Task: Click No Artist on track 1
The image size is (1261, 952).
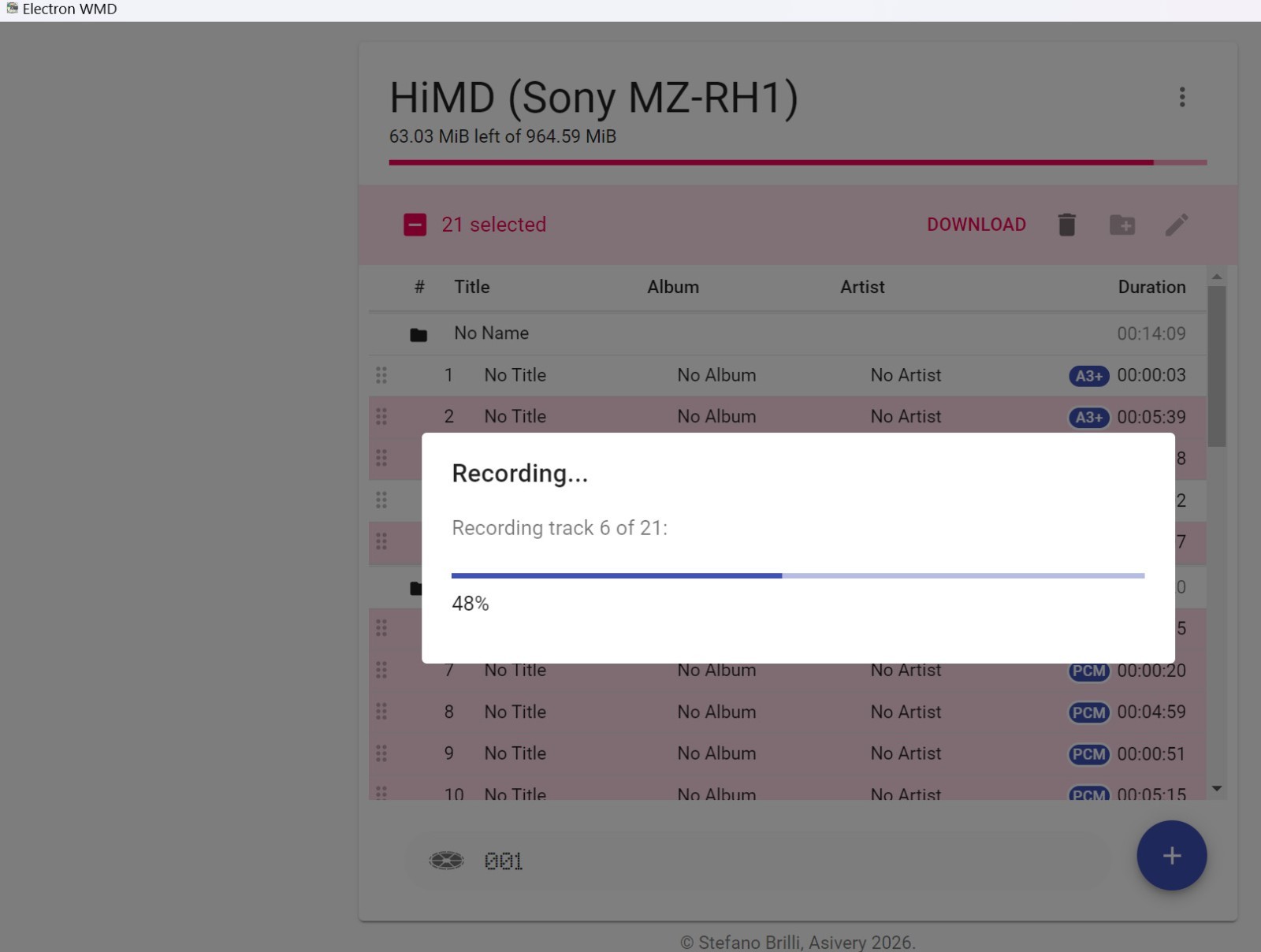Action: 906,375
